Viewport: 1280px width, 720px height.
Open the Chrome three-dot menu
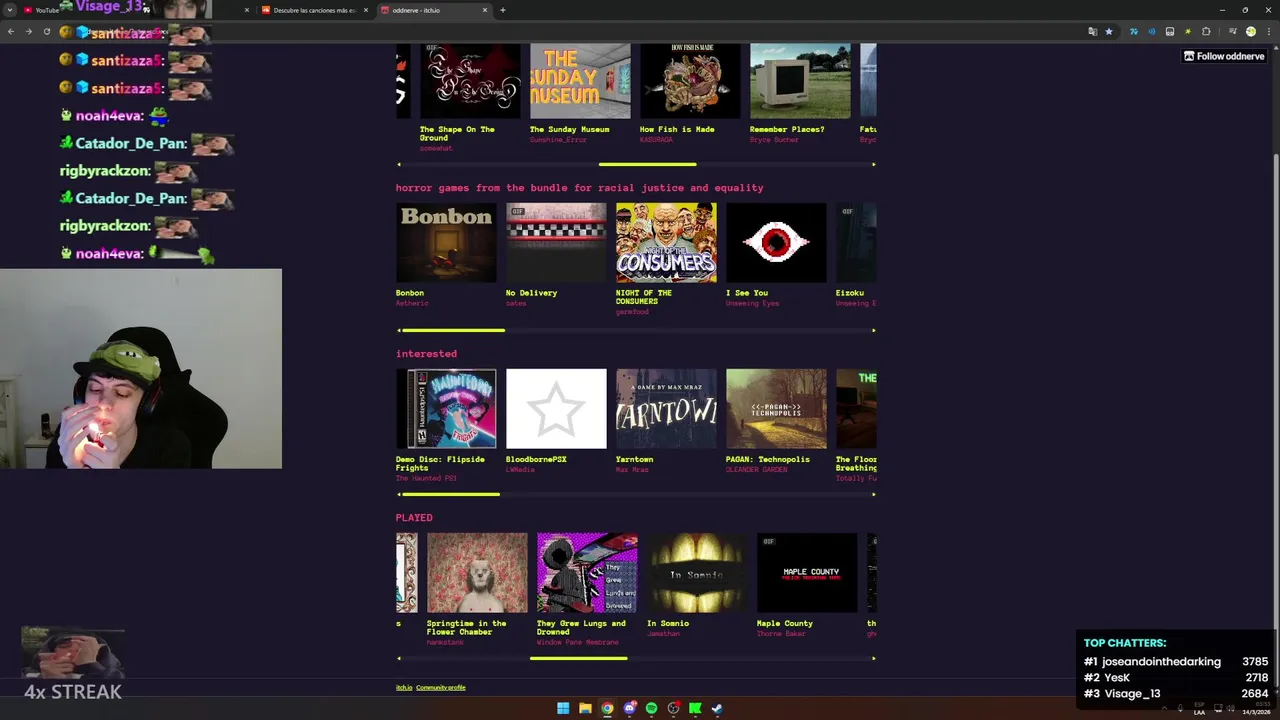pos(1268,32)
